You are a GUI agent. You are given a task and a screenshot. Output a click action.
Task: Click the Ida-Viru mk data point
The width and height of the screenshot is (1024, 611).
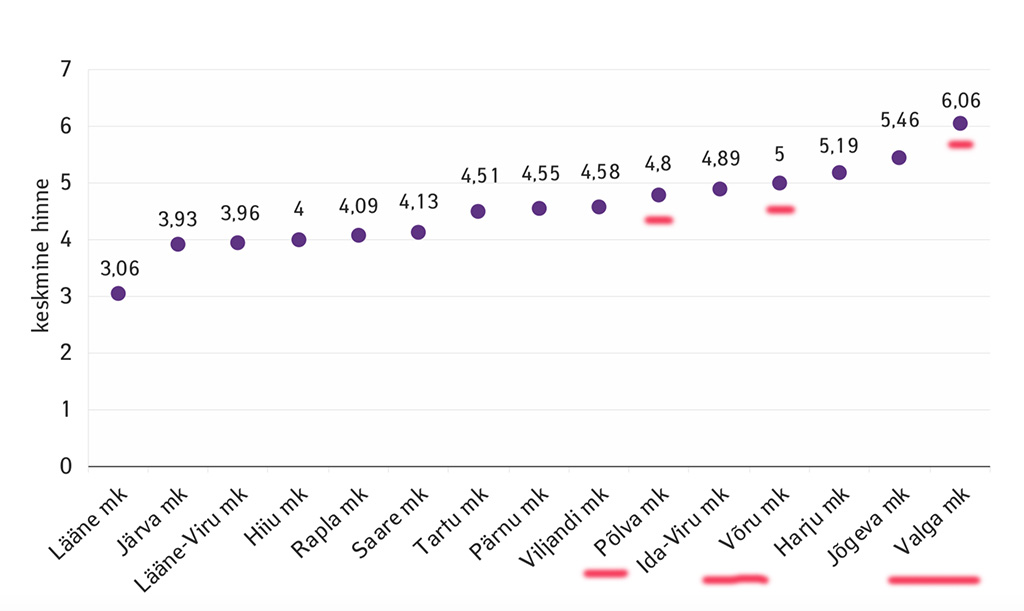coord(719,189)
